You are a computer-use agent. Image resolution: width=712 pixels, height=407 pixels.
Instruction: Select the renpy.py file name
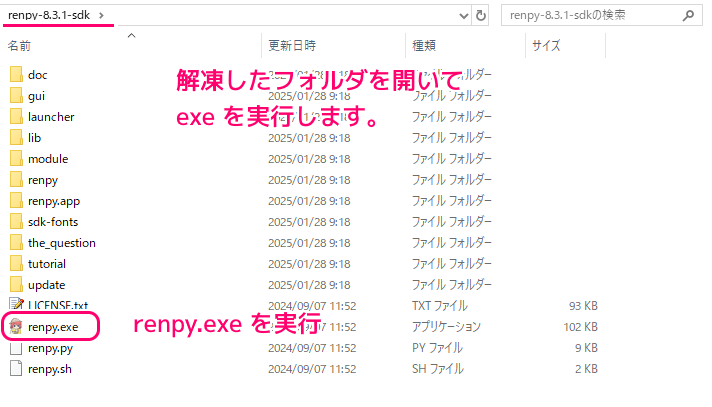[x=50, y=348]
